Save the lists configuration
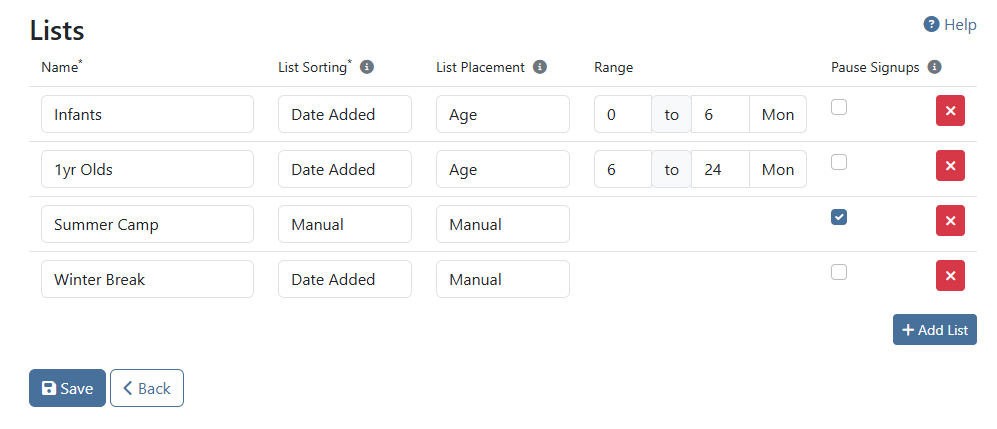The image size is (997, 429). pos(67,388)
